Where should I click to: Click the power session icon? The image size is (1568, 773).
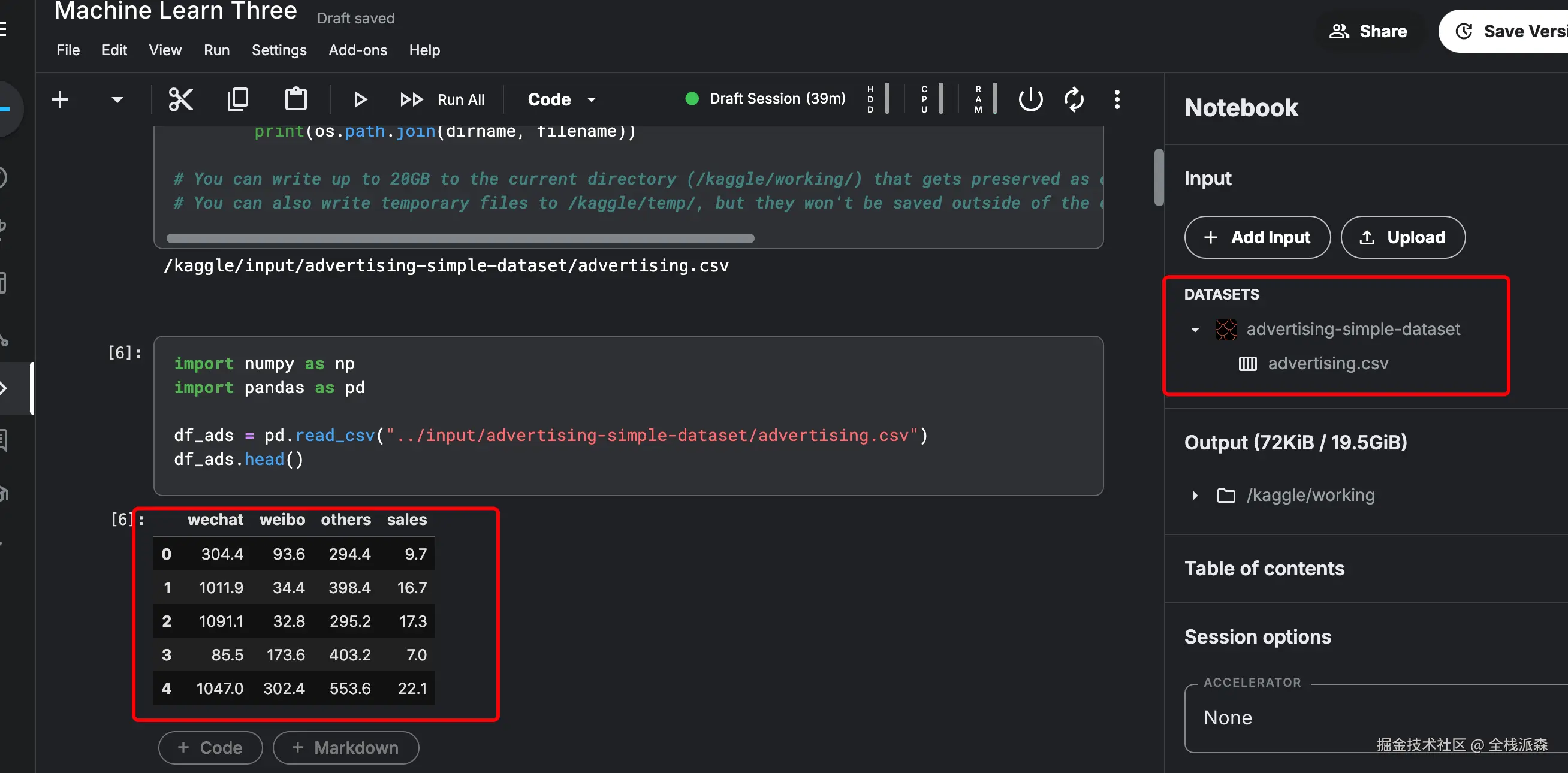(x=1030, y=99)
